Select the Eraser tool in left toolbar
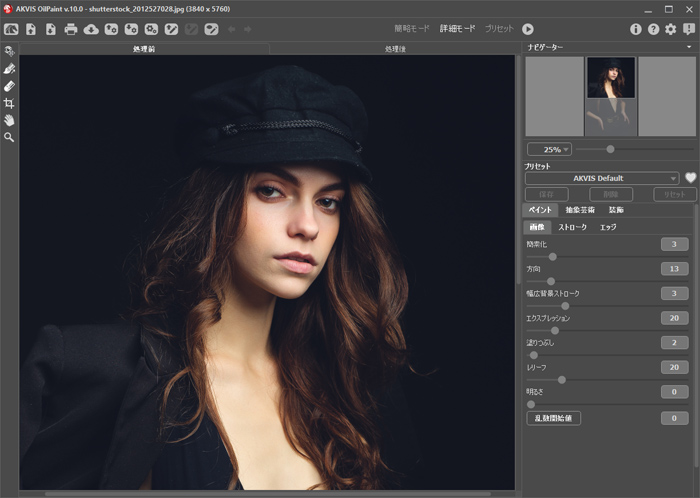The height and width of the screenshot is (498, 700). click(x=9, y=86)
